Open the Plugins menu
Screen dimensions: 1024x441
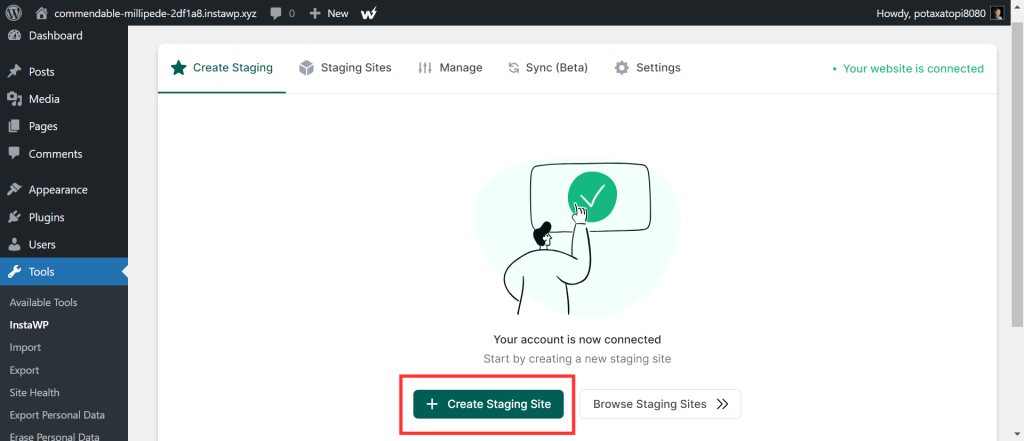(x=64, y=218)
